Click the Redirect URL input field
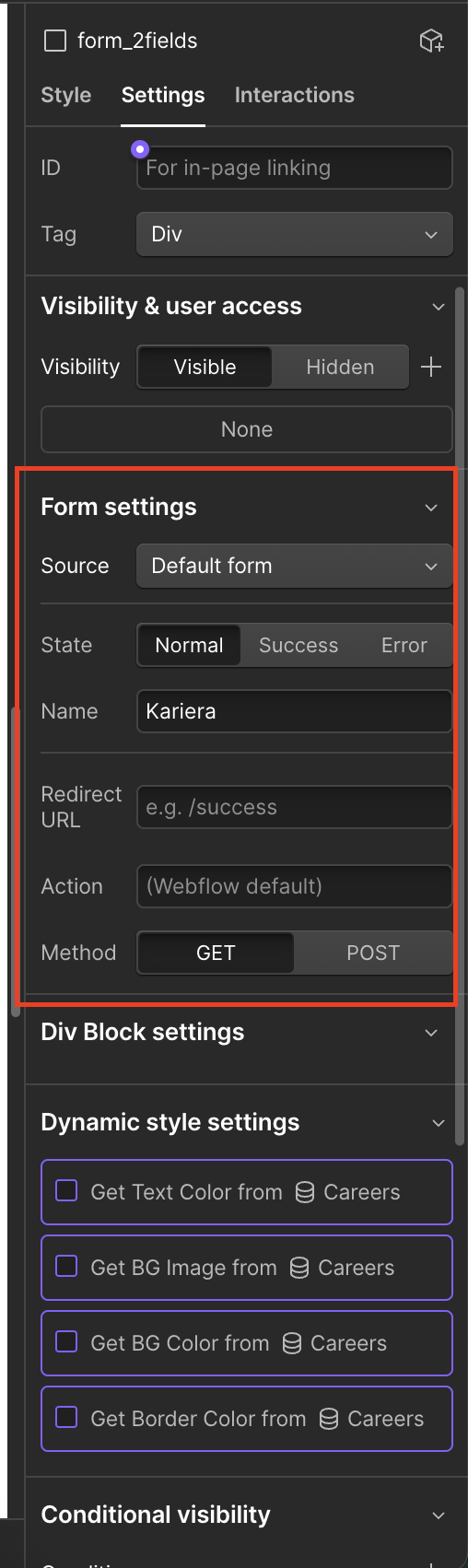The height and width of the screenshot is (1568, 468). pyautogui.click(x=295, y=807)
